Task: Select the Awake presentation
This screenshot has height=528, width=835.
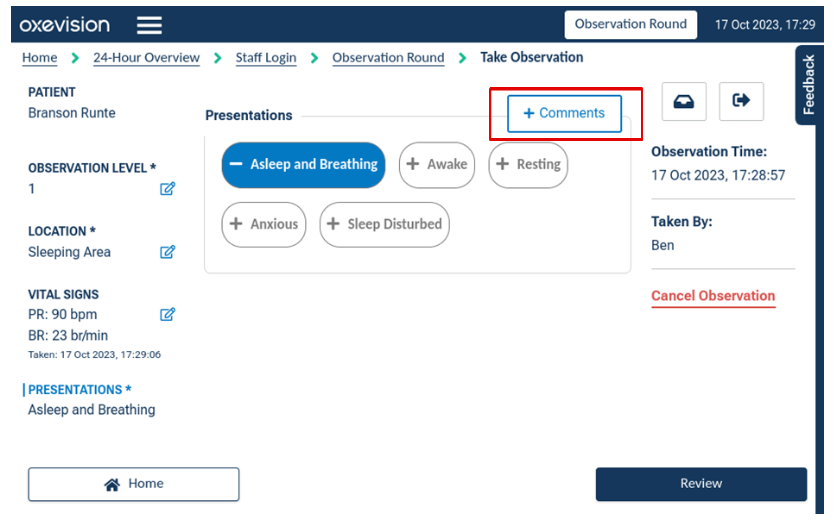Action: [x=437, y=164]
